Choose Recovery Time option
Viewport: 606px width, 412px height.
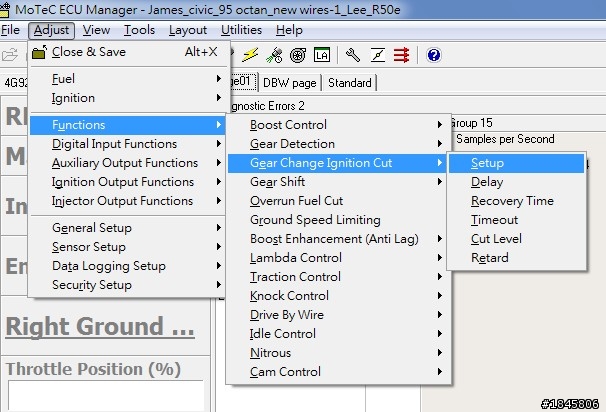pyautogui.click(x=516, y=201)
